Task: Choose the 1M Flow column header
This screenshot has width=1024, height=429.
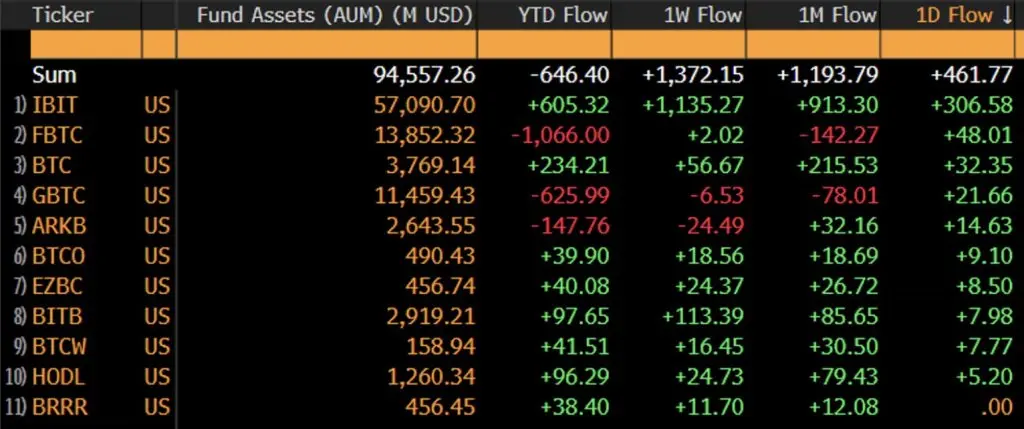Action: tap(837, 16)
